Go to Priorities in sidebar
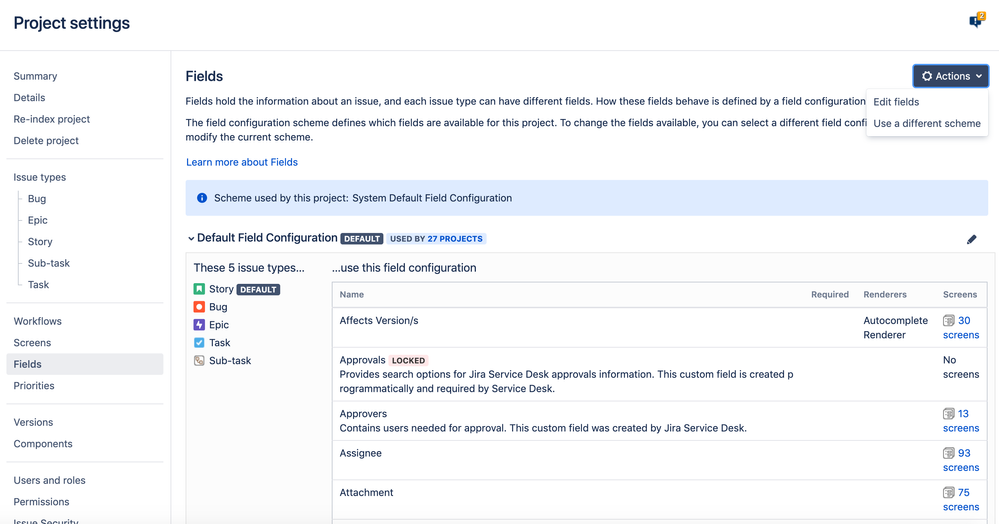Screen dimensions: 999x524 (x=34, y=386)
